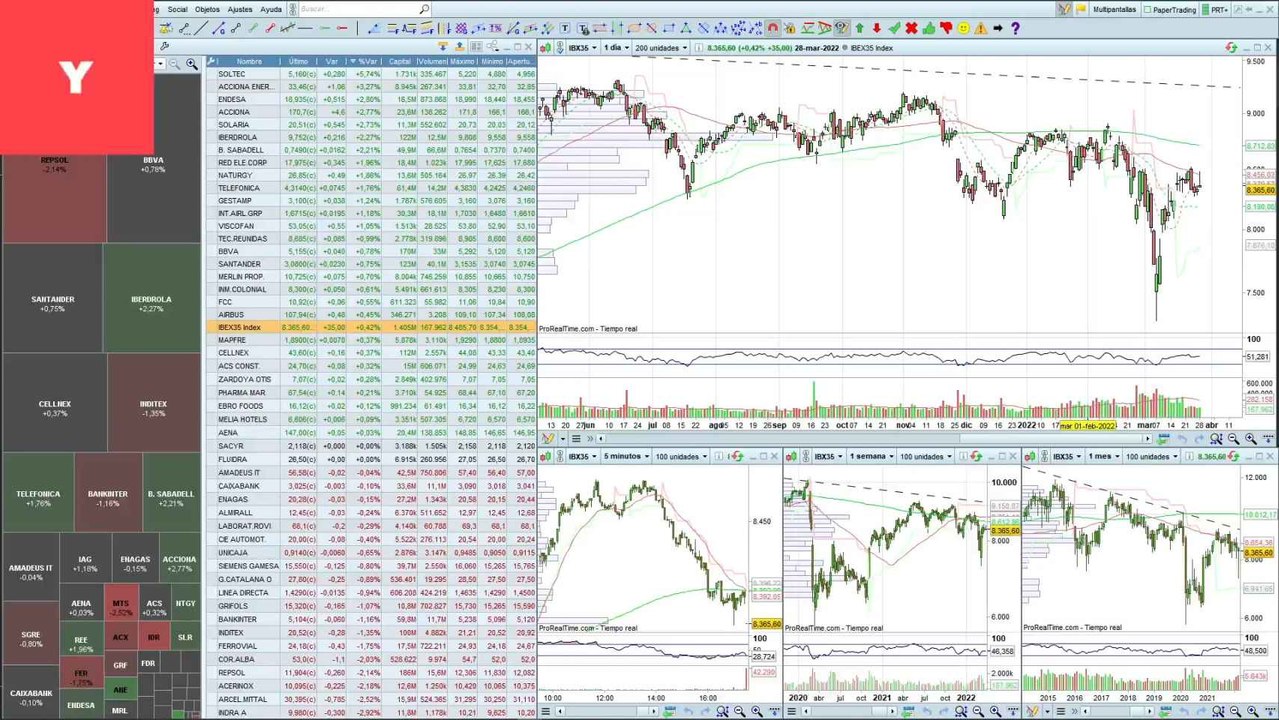This screenshot has height=720, width=1279.
Task: Open the Ayuda menu
Action: coord(271,9)
